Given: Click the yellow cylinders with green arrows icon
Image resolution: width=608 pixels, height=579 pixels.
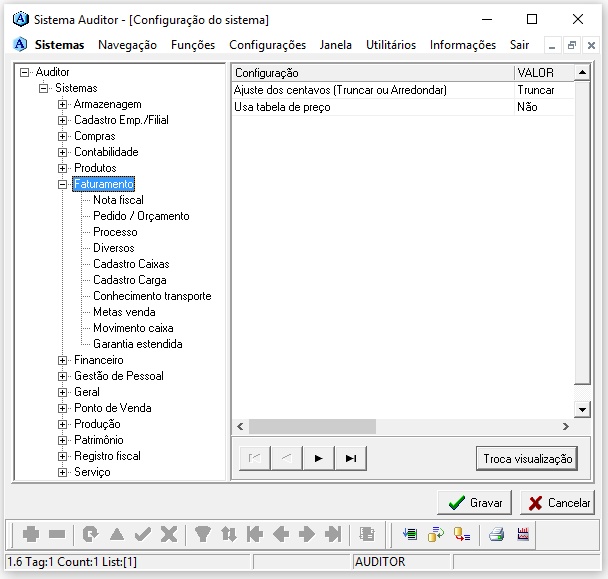Looking at the screenshot, I should tap(436, 534).
